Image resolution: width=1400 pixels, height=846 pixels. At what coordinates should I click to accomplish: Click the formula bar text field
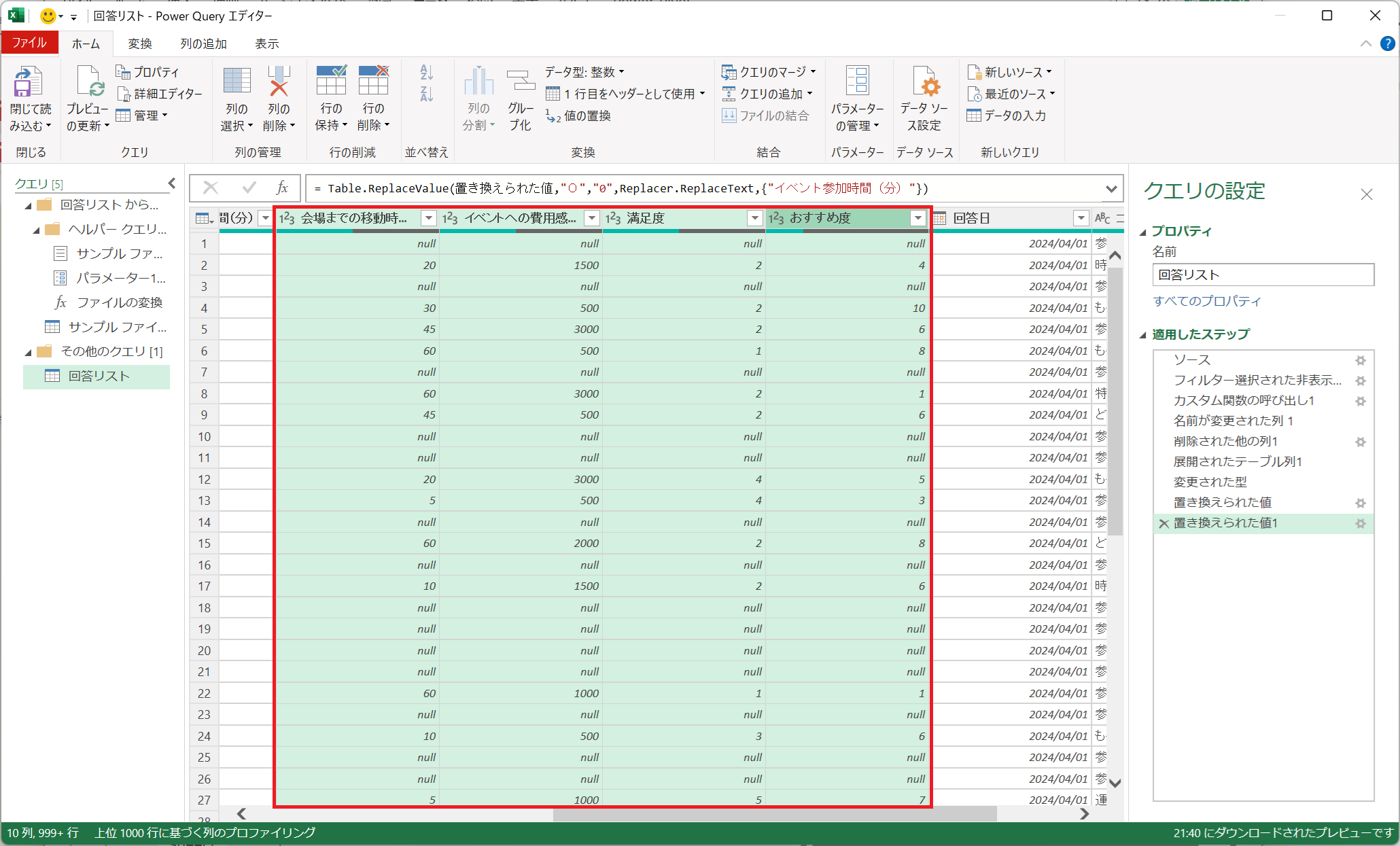click(x=703, y=189)
